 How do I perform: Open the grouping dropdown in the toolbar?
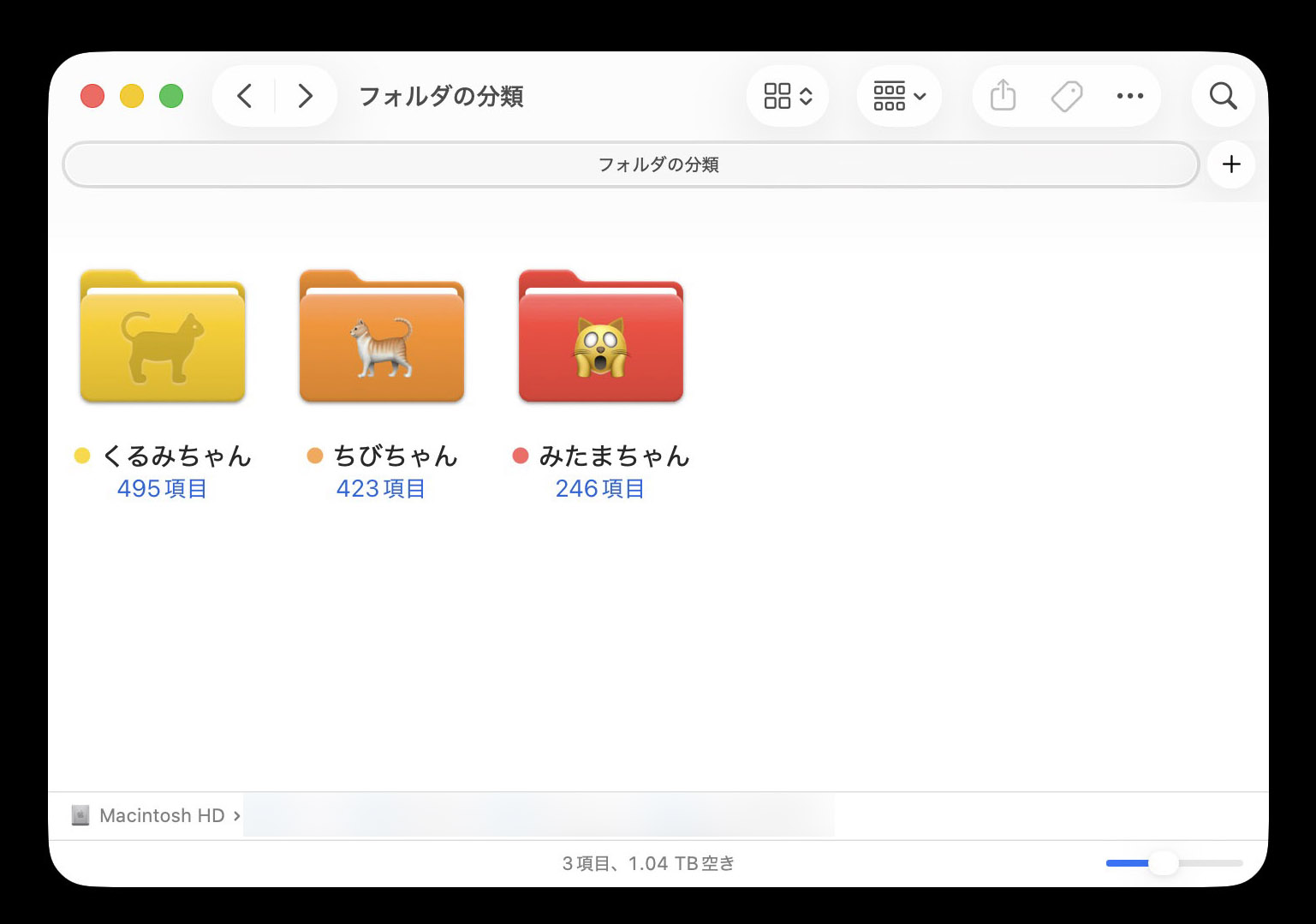(x=898, y=96)
